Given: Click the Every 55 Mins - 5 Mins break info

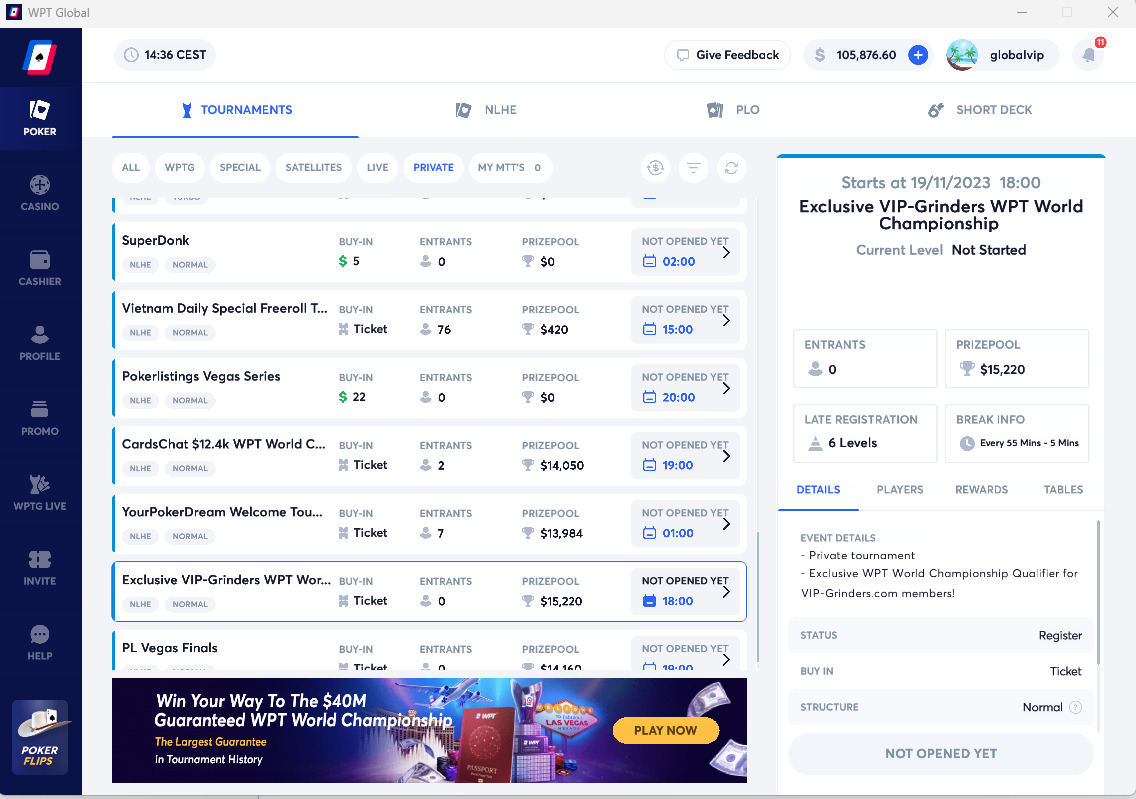Looking at the screenshot, I should coord(1029,443).
